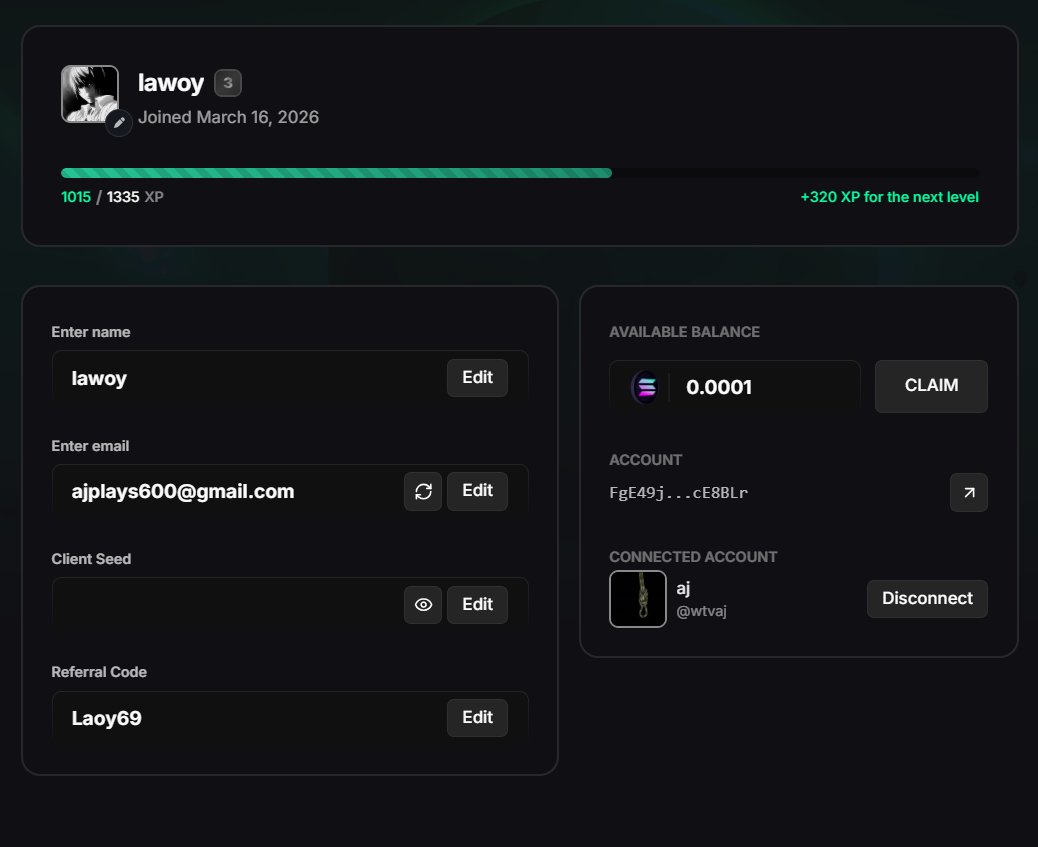Image resolution: width=1038 pixels, height=847 pixels.
Task: Click the level 3 badge
Action: click(x=228, y=83)
